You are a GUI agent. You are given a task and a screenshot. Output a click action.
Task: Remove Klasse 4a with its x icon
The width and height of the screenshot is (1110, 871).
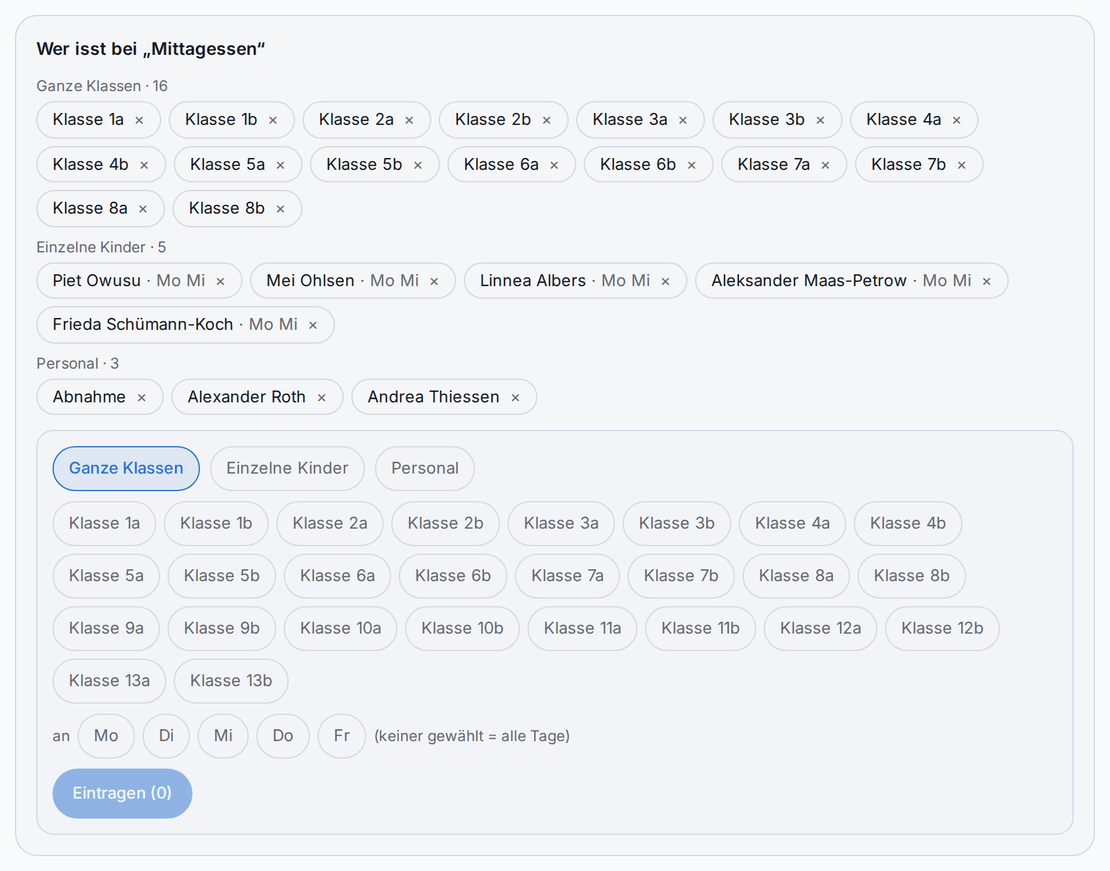[956, 120]
